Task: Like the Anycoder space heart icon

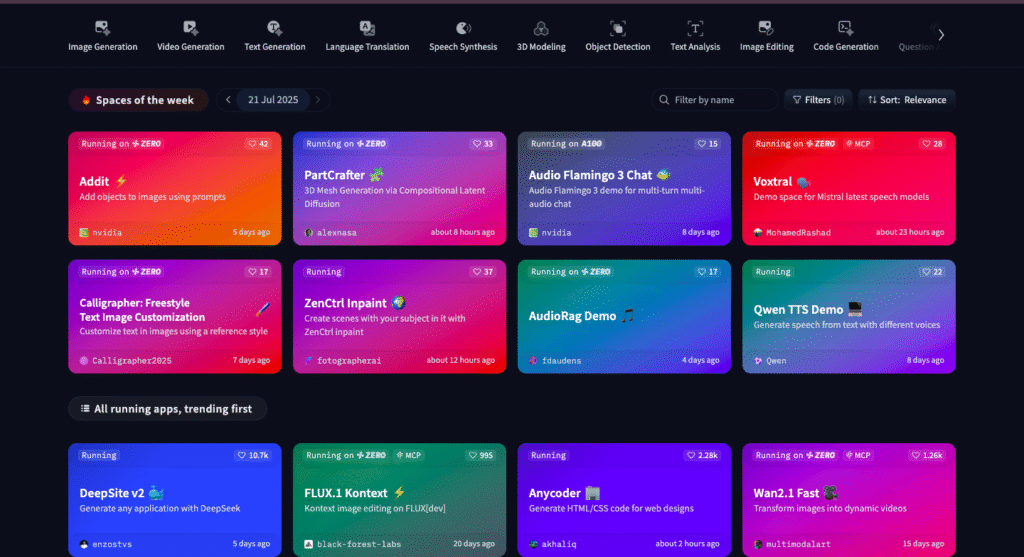Action: (691, 455)
